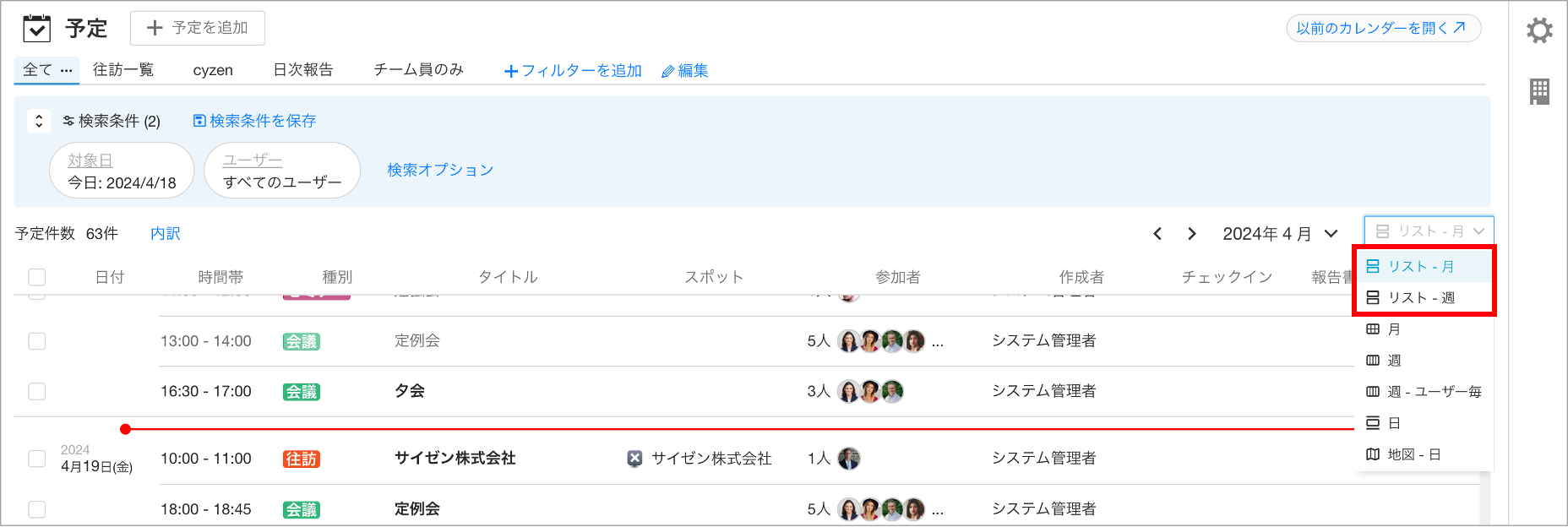
Task: Choose リスト - 週 from the view menu
Action: pos(1421,297)
